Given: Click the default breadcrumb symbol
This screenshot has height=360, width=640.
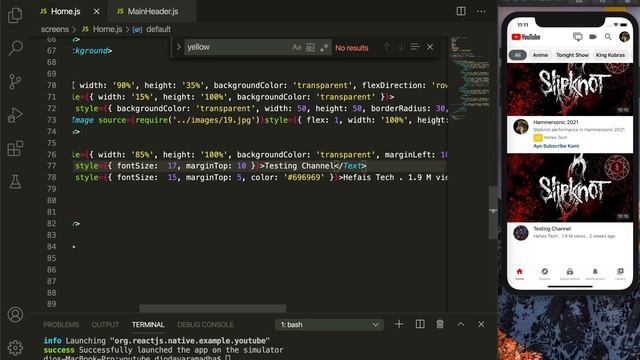Looking at the screenshot, I should [152, 29].
